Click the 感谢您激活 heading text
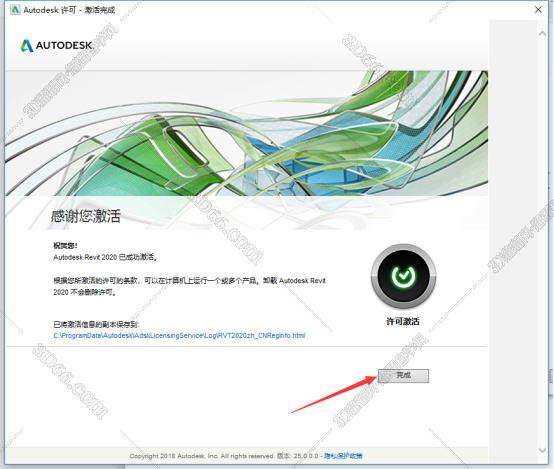 click(x=86, y=216)
